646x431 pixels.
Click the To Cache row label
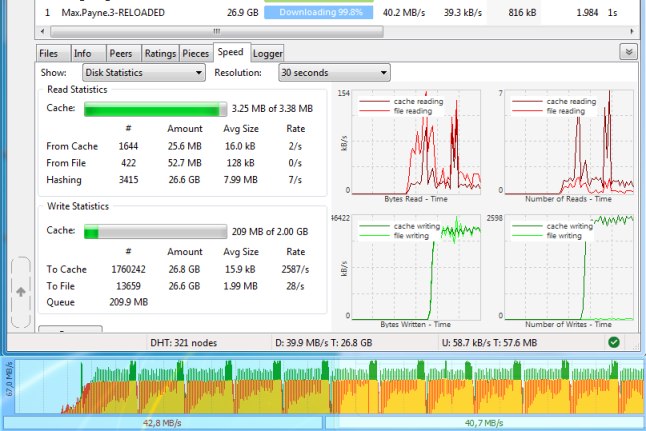pyautogui.click(x=66, y=269)
